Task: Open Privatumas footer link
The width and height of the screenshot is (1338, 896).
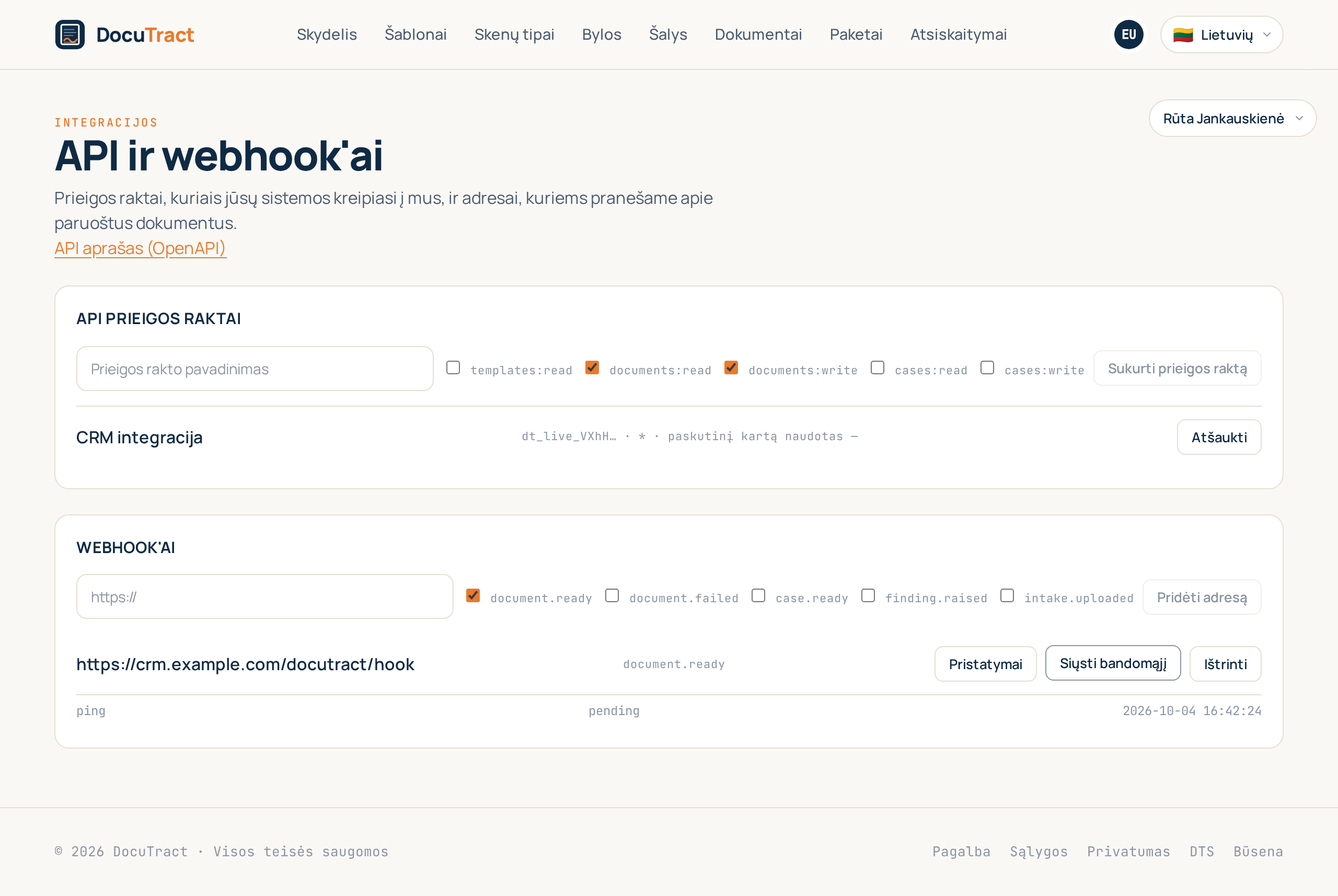Action: (1128, 852)
